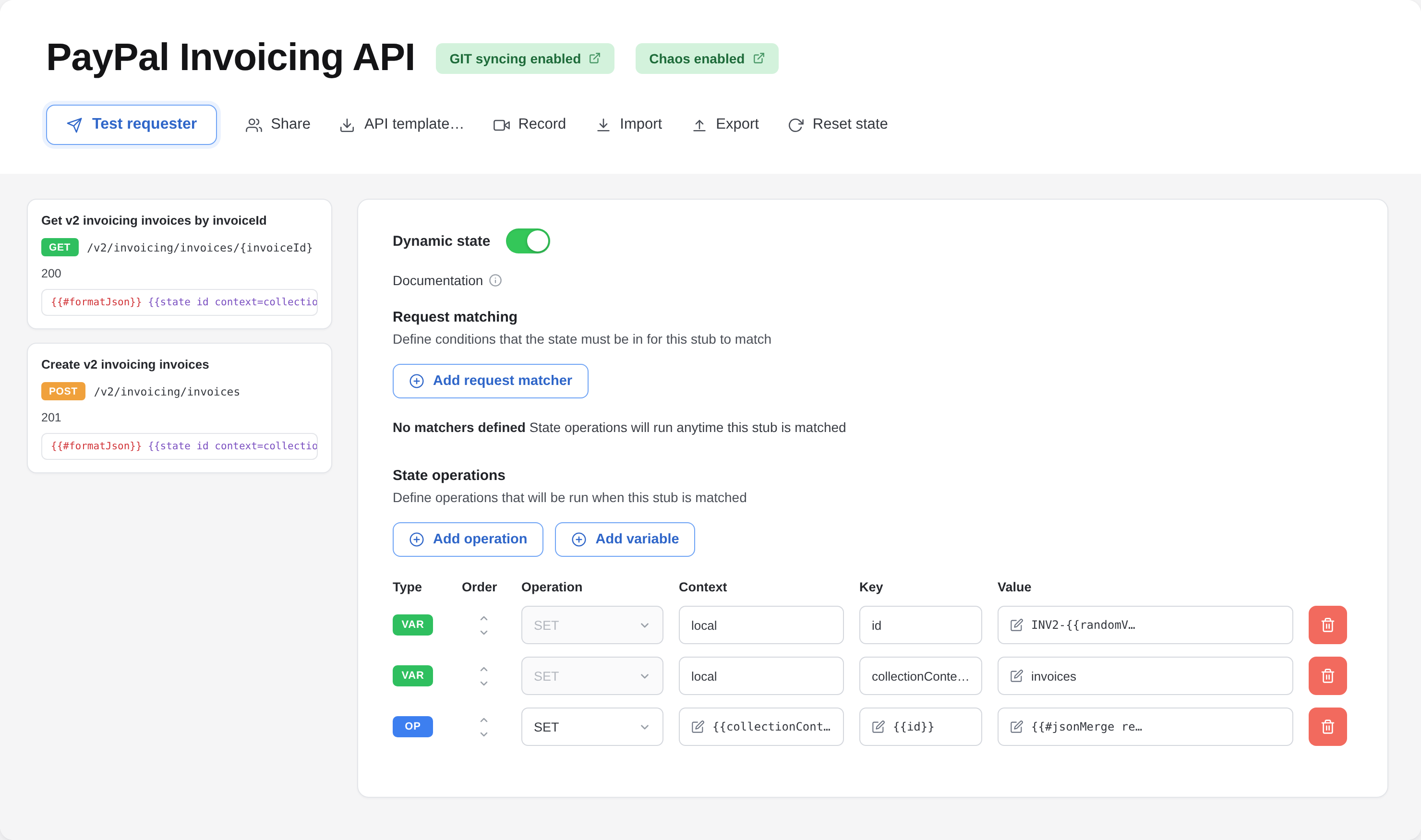
Task: Click the blue OP type badge
Action: coord(413,727)
